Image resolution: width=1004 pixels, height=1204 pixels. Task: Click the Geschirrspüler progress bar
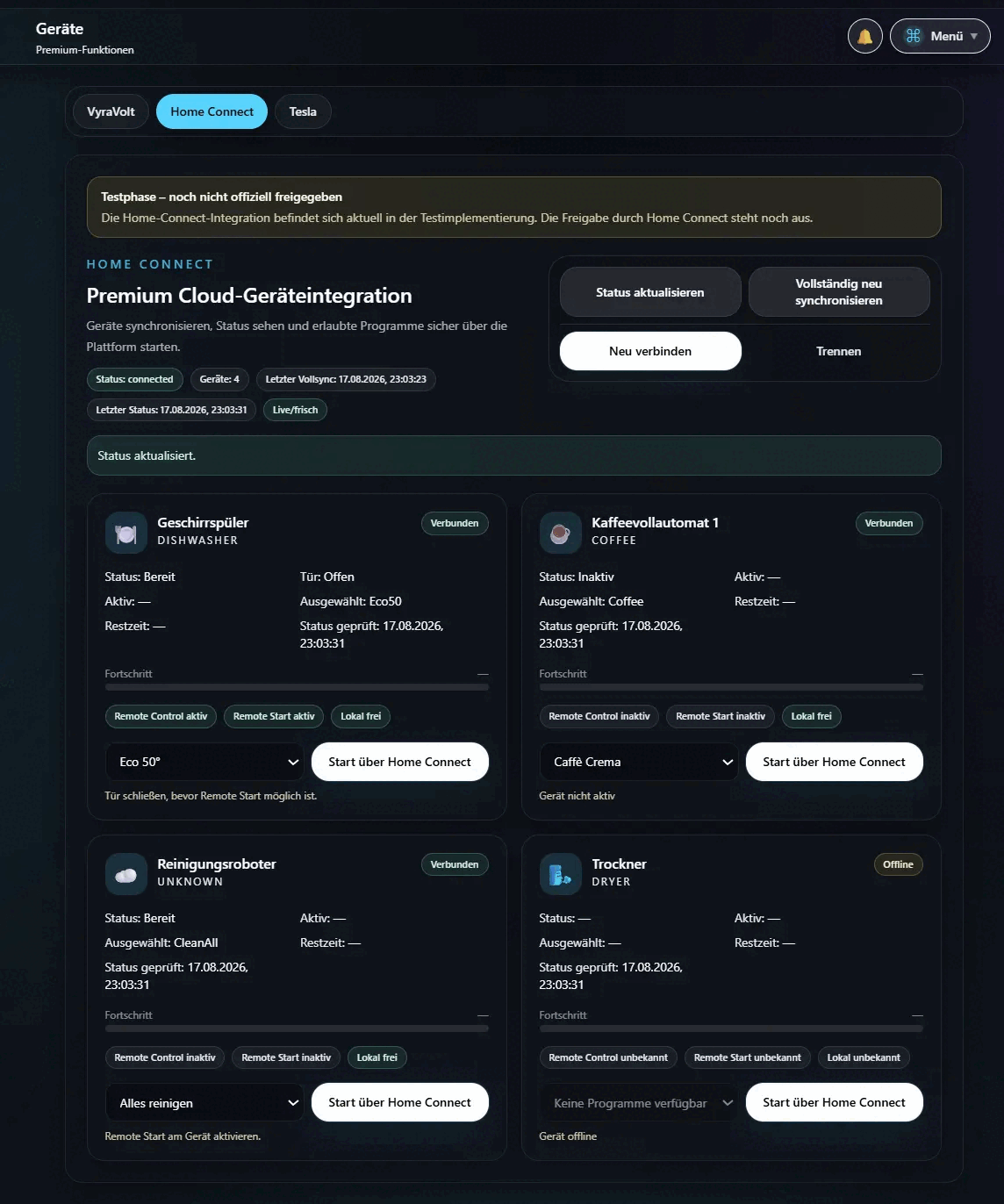(297, 687)
